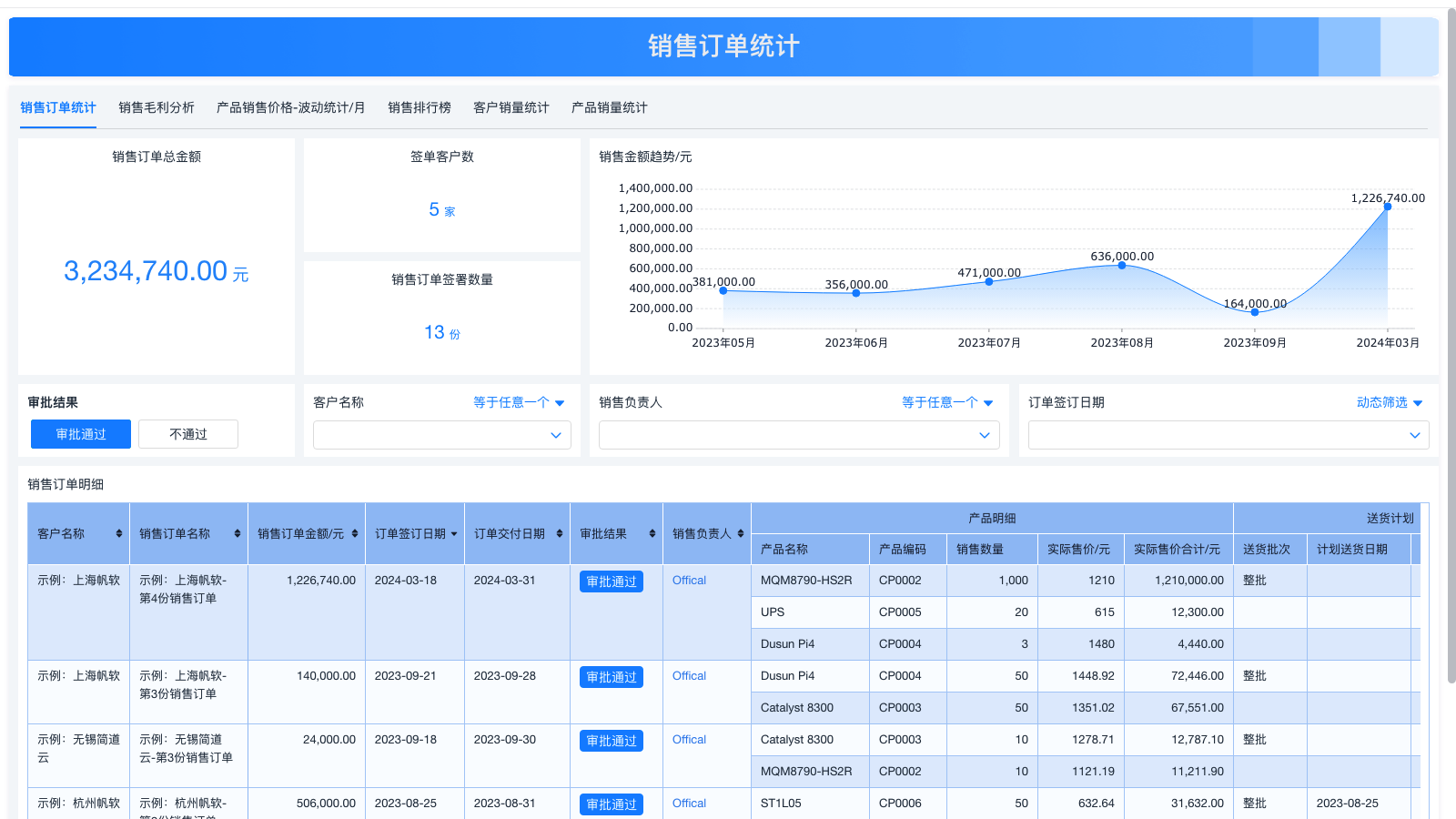The image size is (1456, 819).
Task: Click 销售数量 column header
Action: pyautogui.click(x=992, y=550)
